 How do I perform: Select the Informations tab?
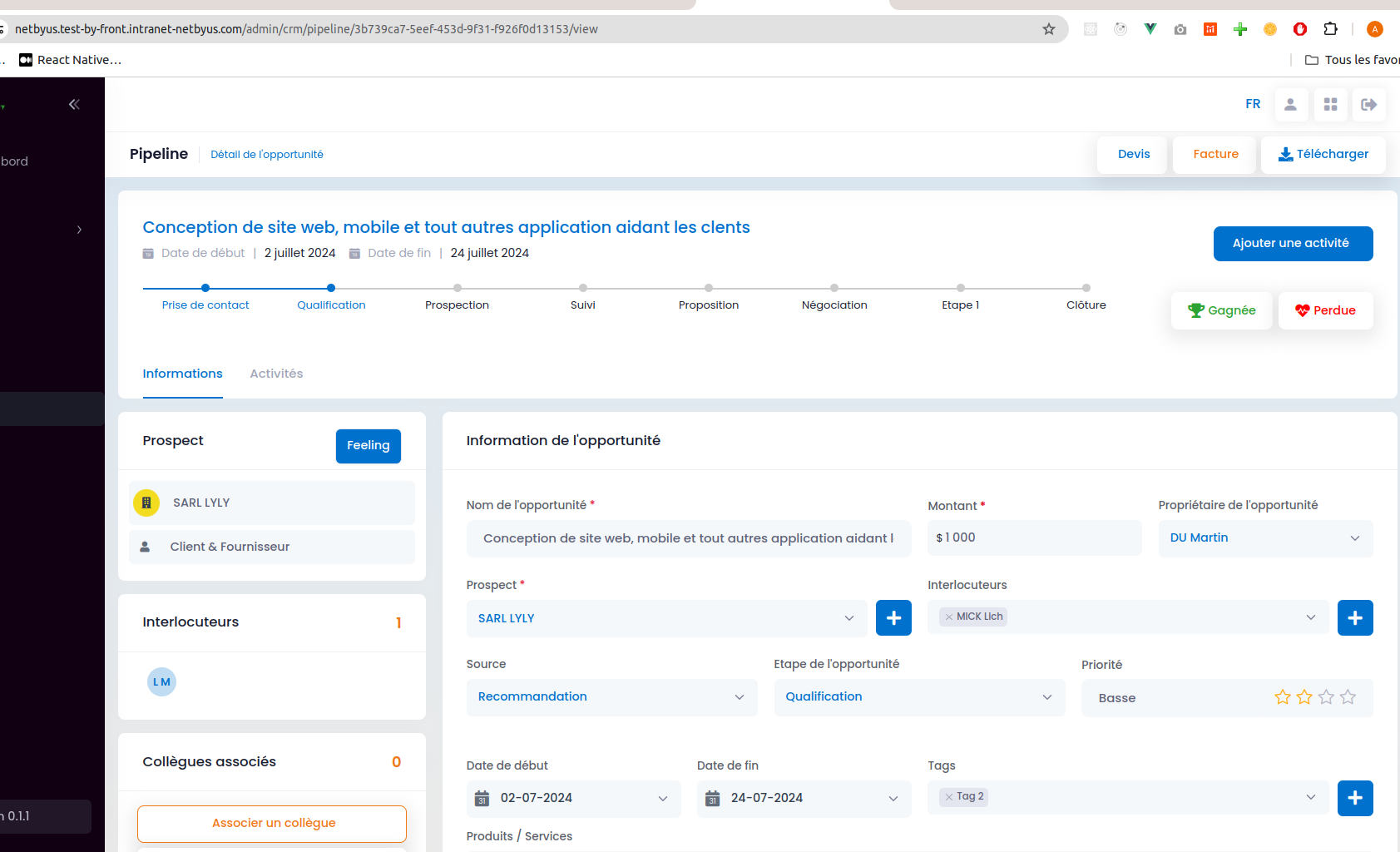pos(182,374)
